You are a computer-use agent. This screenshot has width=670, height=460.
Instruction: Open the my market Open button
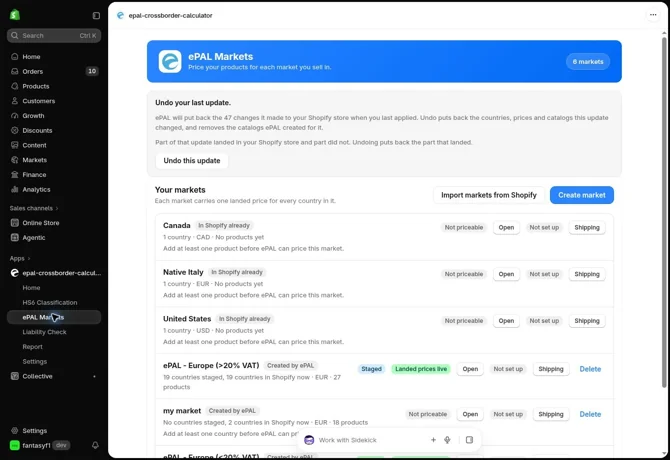[x=470, y=414]
